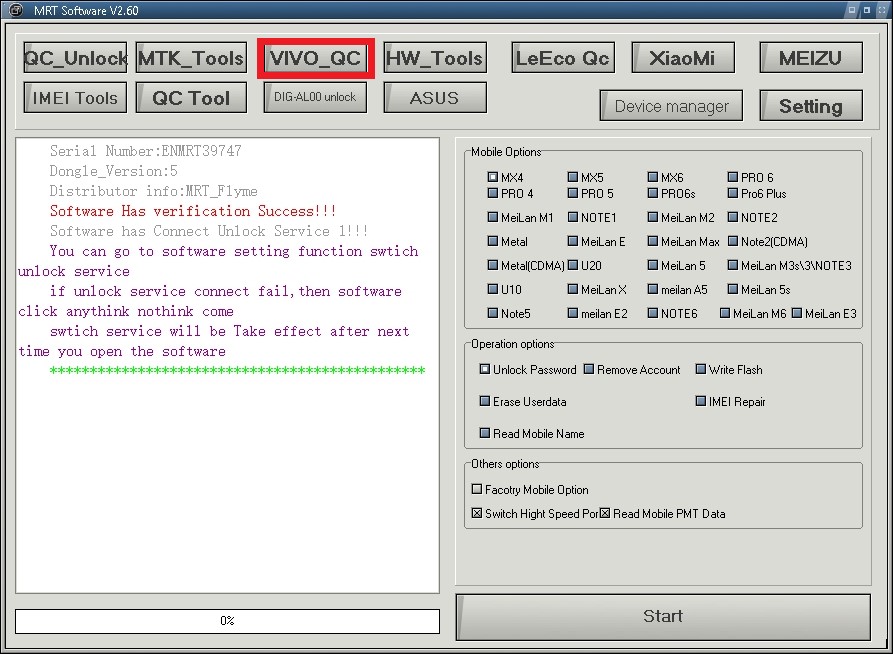Click DIG-AL00 unlock button
Screen dimensions: 893x654
(x=316, y=97)
